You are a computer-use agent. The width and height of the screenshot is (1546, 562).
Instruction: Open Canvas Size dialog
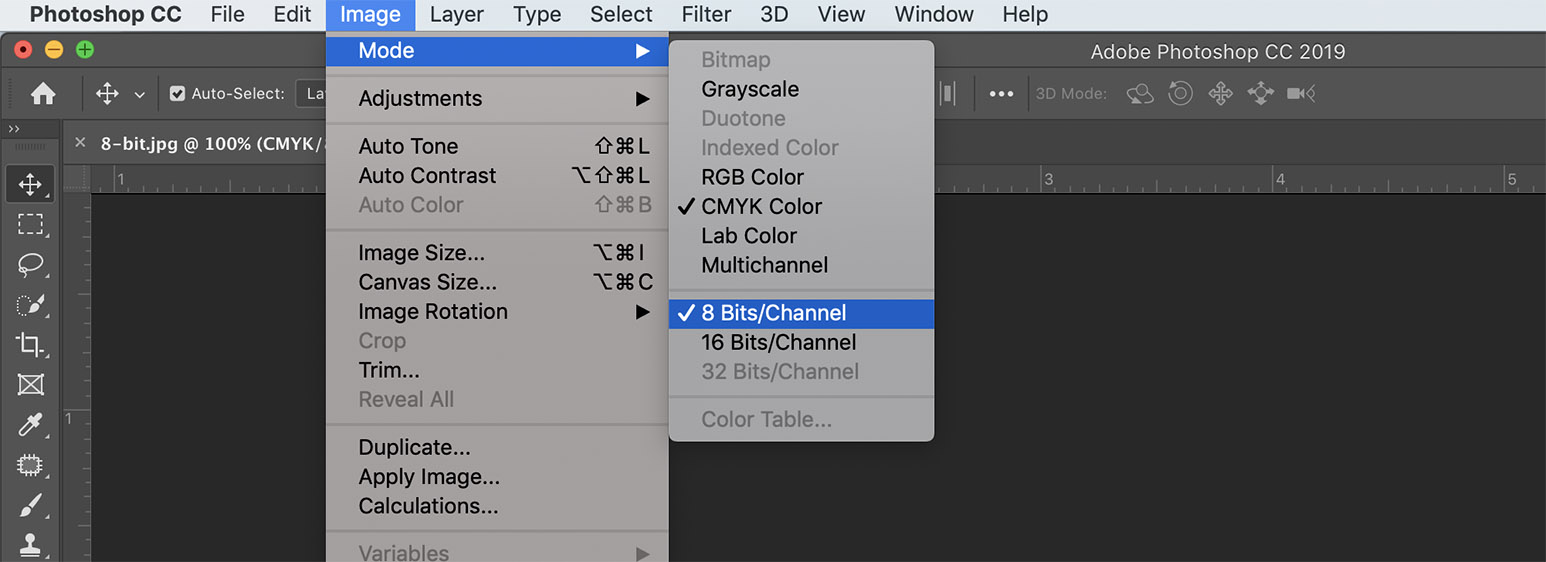pos(497,282)
